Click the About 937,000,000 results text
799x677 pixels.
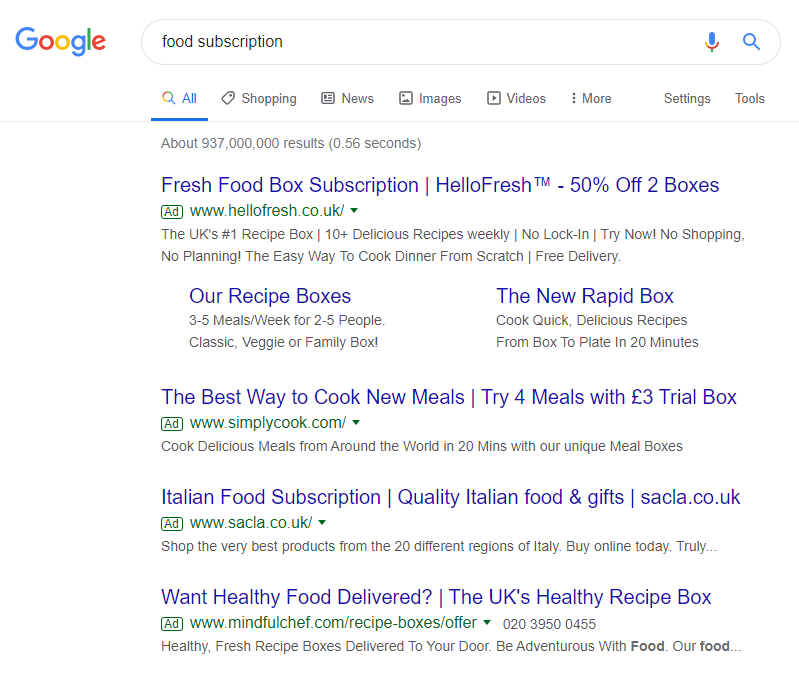(291, 143)
